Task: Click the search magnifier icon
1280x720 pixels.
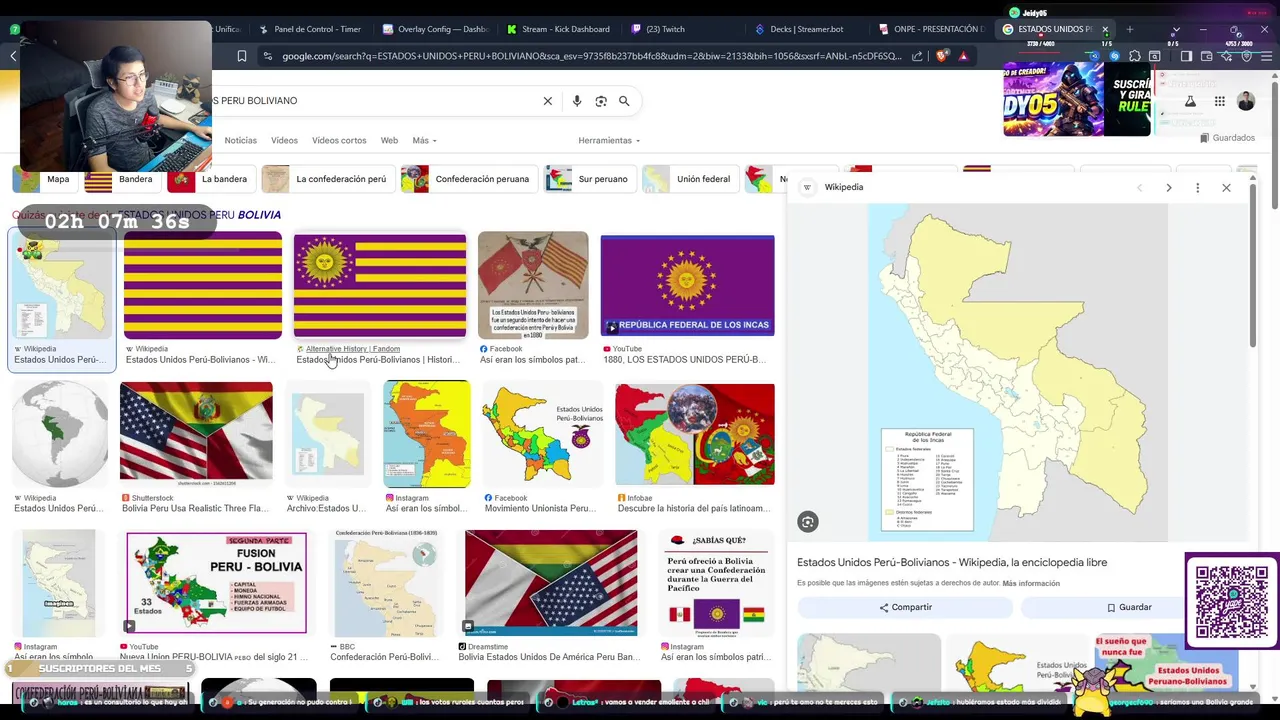Action: (x=624, y=101)
